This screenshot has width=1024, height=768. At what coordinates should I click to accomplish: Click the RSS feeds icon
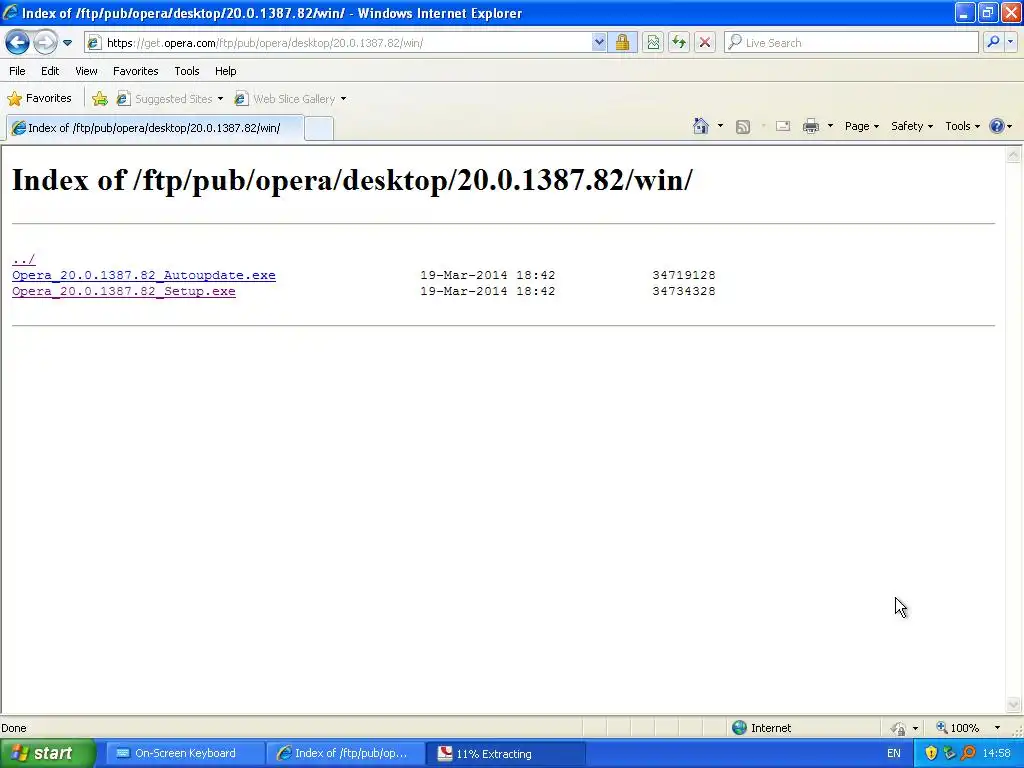[x=743, y=127]
